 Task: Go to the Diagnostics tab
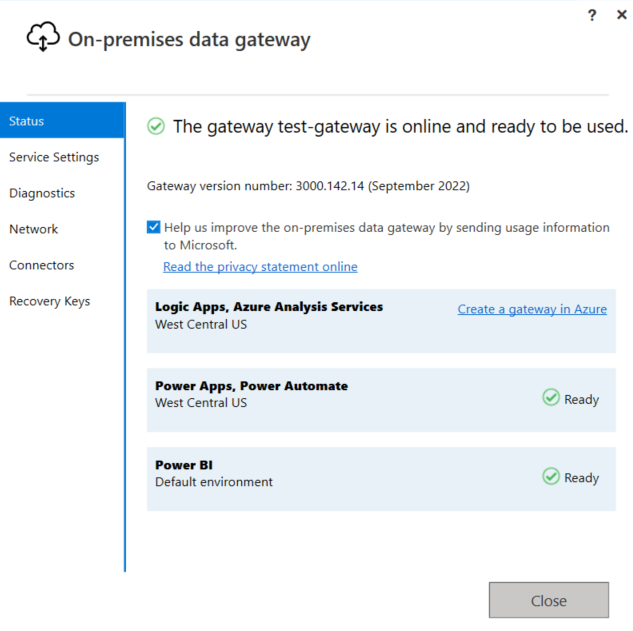point(42,193)
